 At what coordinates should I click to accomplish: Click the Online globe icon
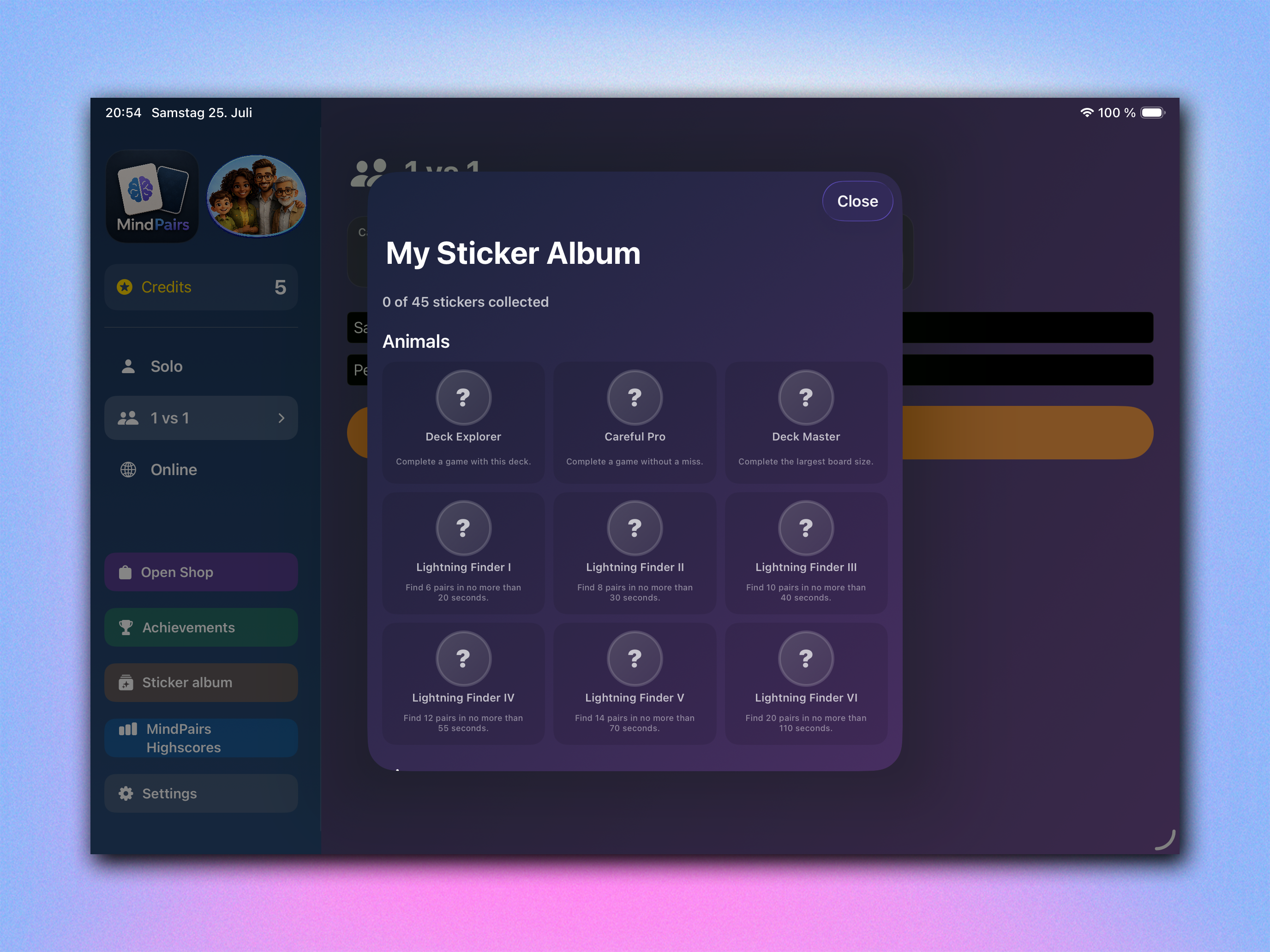[128, 470]
